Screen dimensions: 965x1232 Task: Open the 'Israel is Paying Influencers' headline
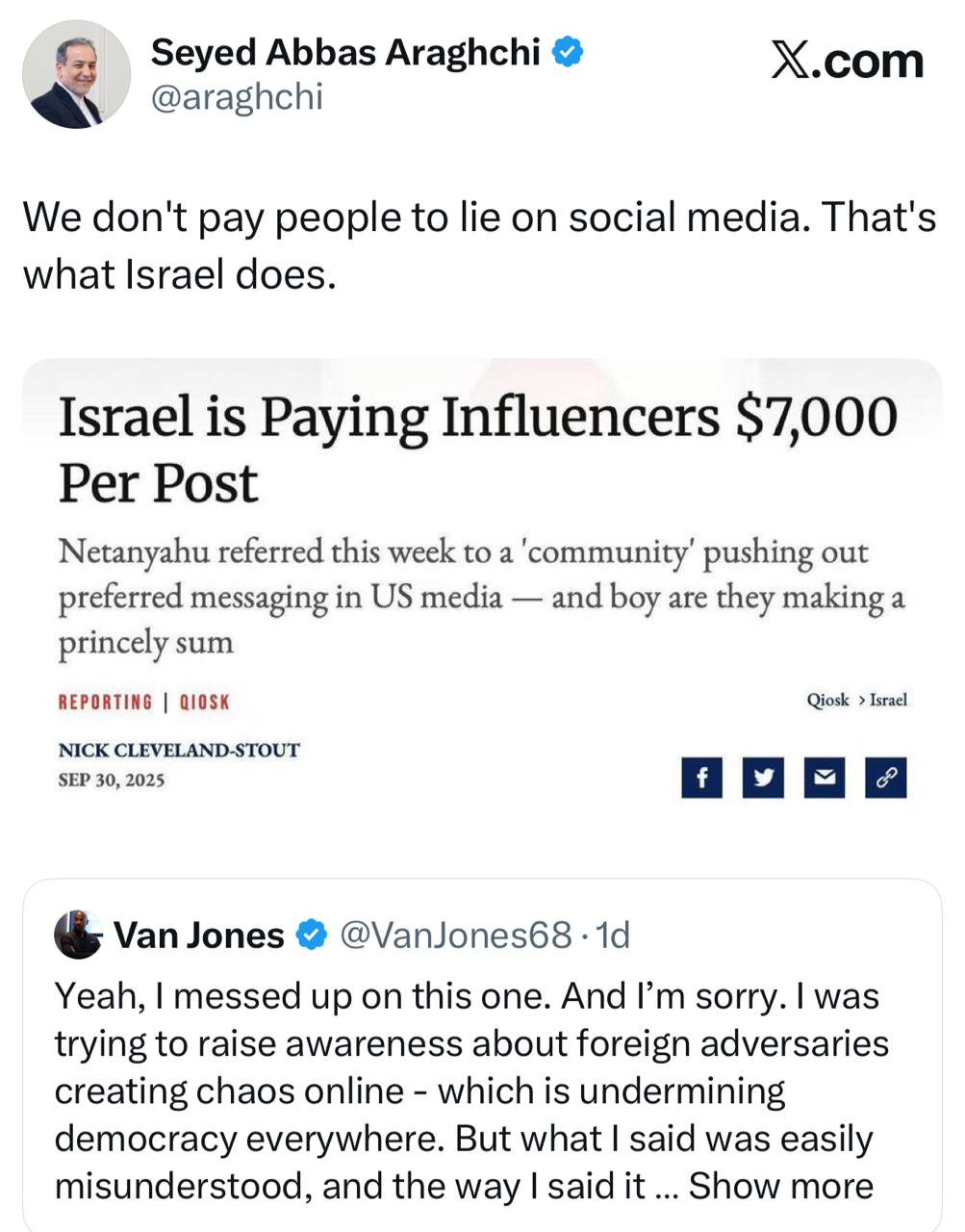477,449
